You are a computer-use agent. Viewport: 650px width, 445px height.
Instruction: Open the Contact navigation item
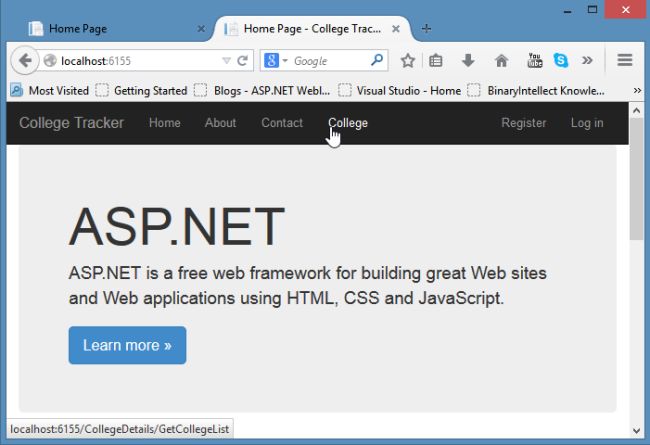[x=282, y=123]
